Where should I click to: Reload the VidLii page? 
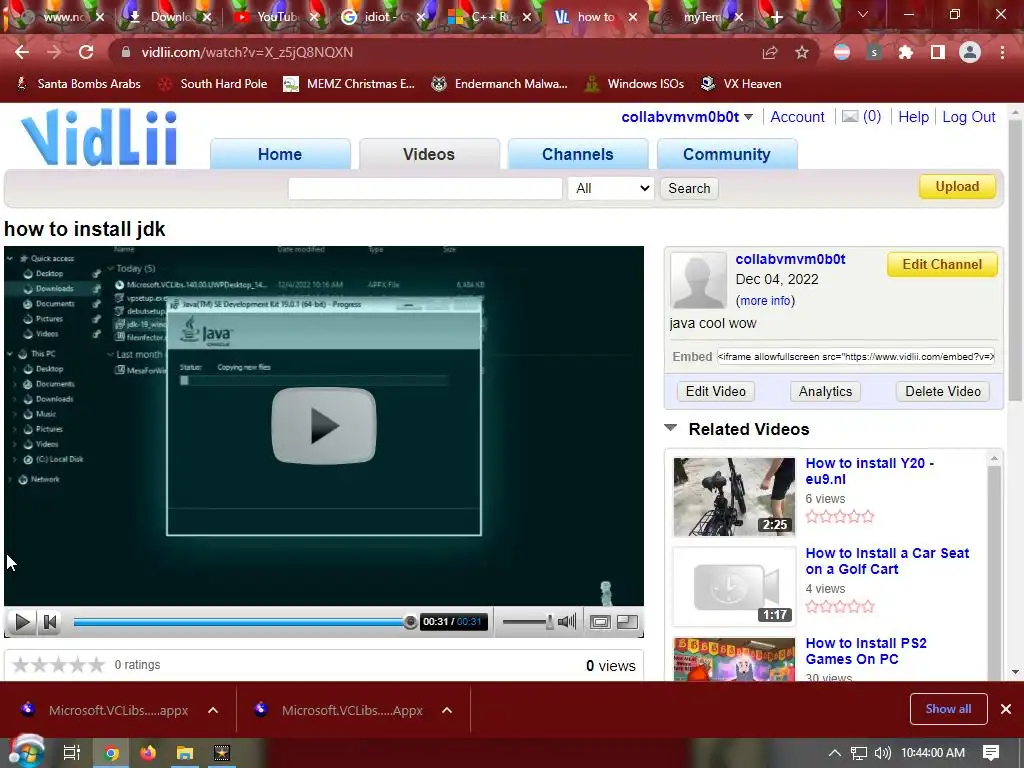(86, 52)
